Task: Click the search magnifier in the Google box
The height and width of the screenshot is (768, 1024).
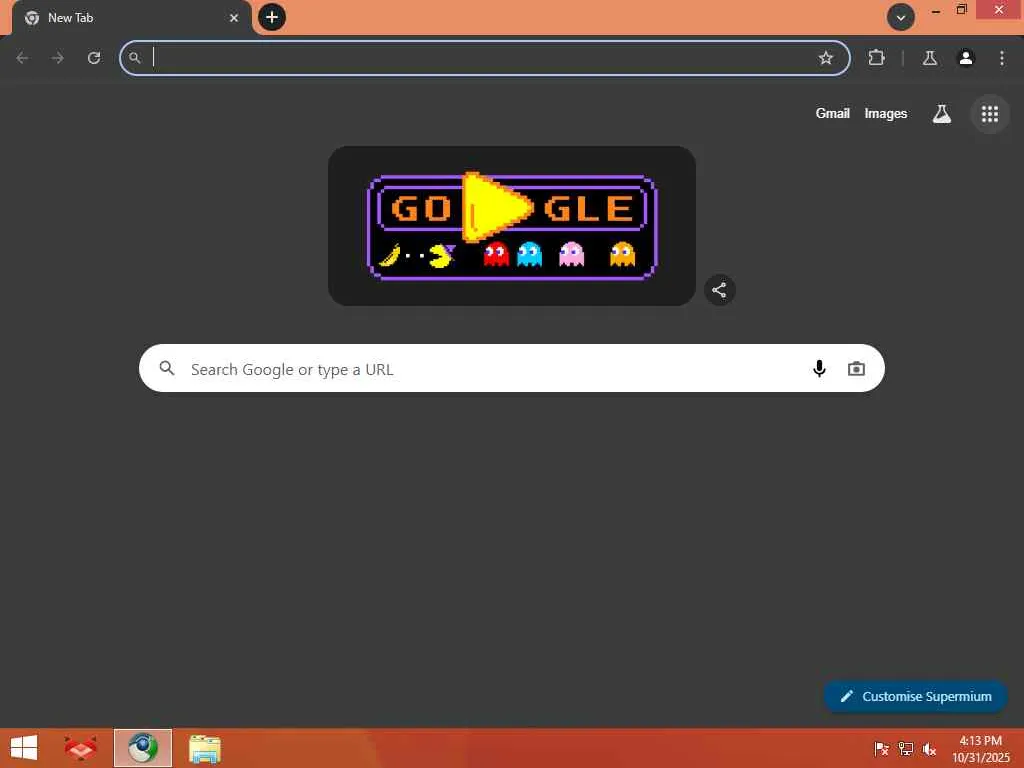Action: 167,368
